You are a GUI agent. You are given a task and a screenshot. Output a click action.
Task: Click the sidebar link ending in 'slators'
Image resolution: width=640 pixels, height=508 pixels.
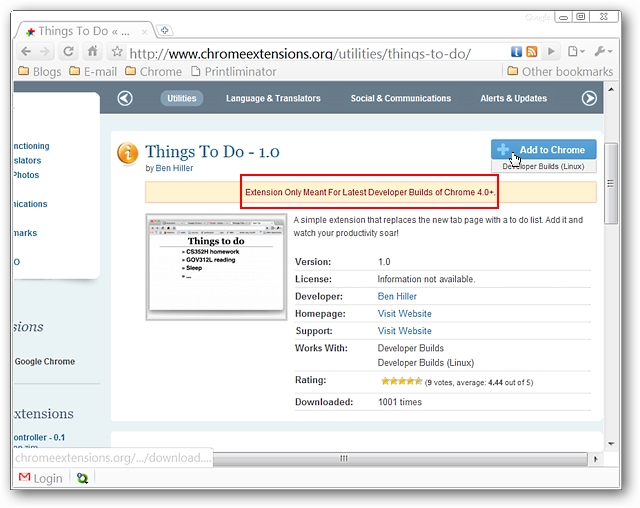click(x=27, y=160)
